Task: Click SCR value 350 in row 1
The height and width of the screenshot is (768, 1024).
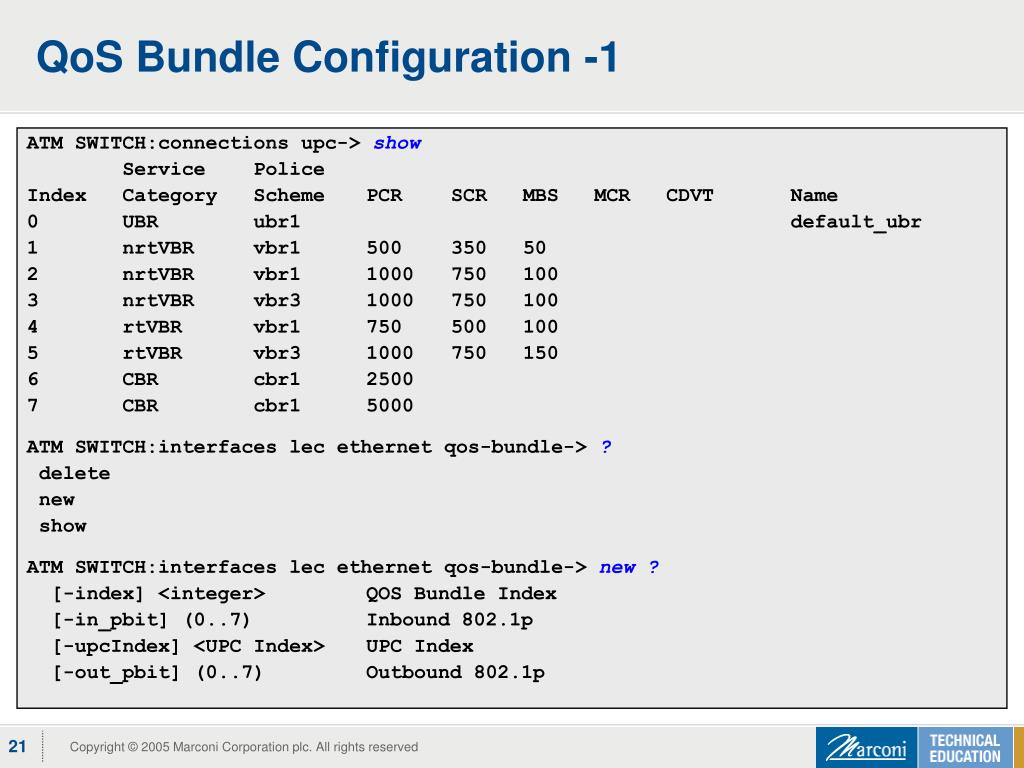Action: [469, 248]
